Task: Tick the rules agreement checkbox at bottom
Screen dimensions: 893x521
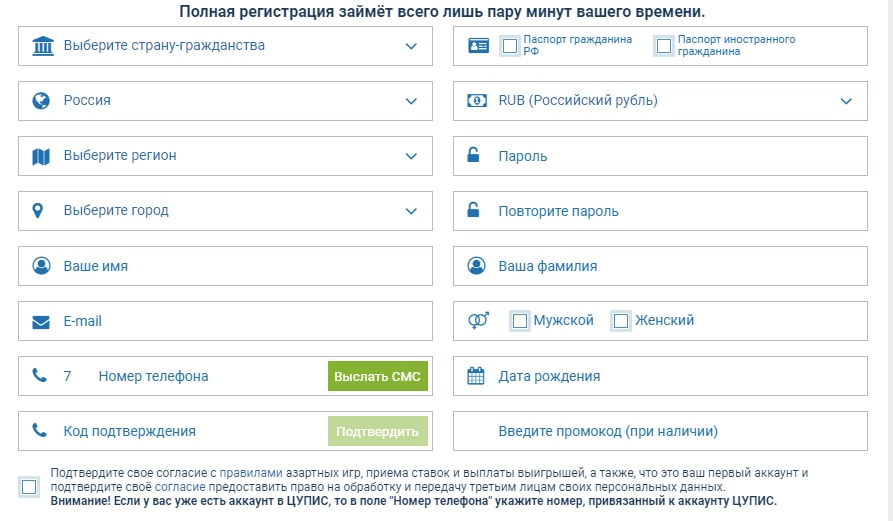Action: tap(28, 487)
